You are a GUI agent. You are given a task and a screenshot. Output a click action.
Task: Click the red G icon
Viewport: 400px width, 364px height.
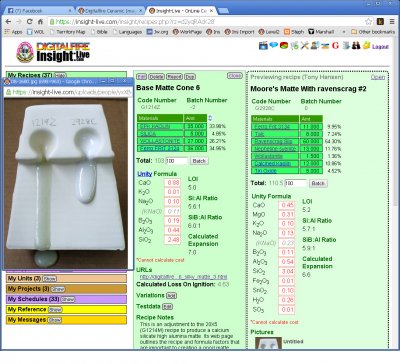coord(335,45)
